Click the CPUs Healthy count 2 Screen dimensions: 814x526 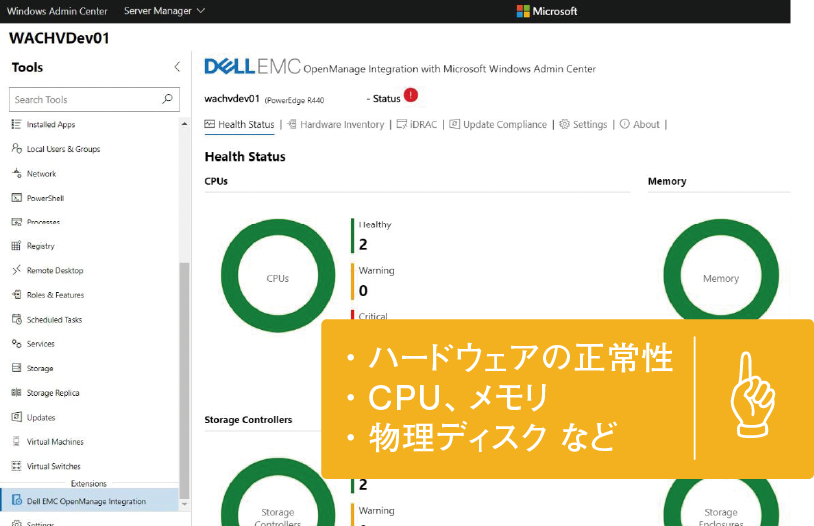pos(363,244)
